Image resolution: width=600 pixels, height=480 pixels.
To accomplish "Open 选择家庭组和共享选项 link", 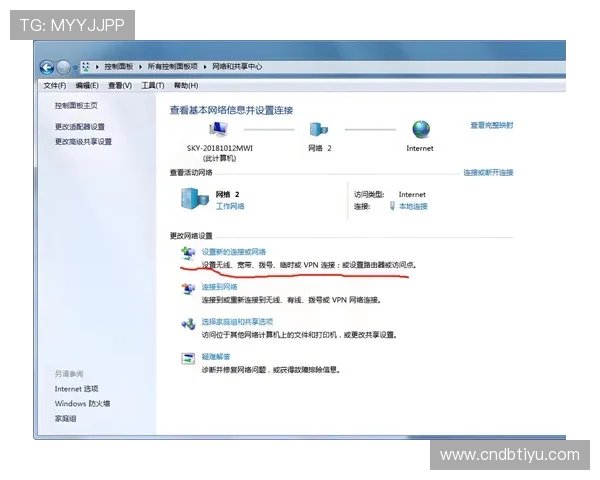I will click(x=237, y=322).
